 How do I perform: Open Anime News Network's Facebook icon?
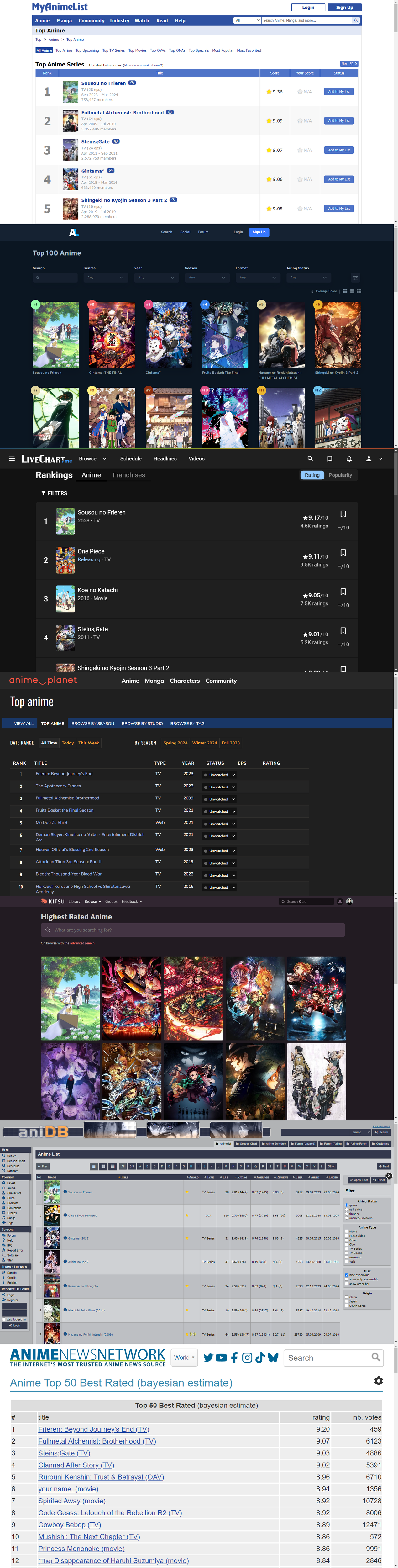pyautogui.click(x=234, y=1358)
